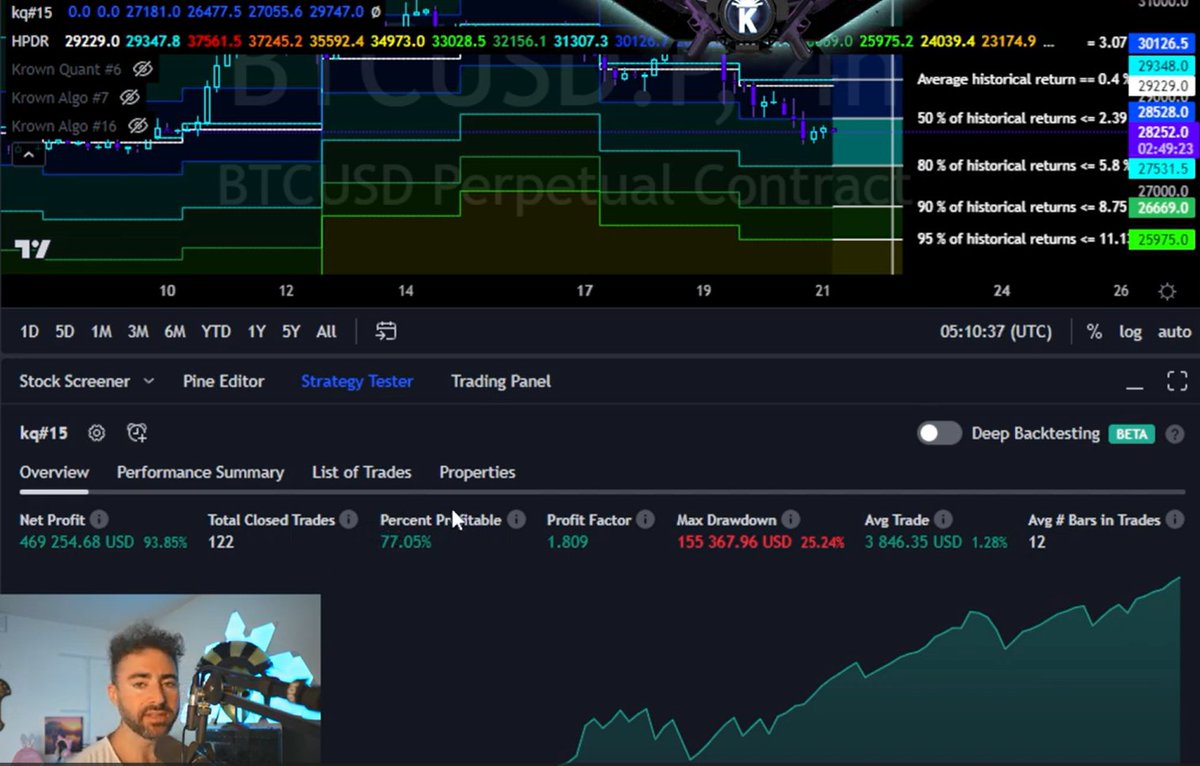The image size is (1200, 766).
Task: Show info for Total Closed Trades
Action: point(348,520)
